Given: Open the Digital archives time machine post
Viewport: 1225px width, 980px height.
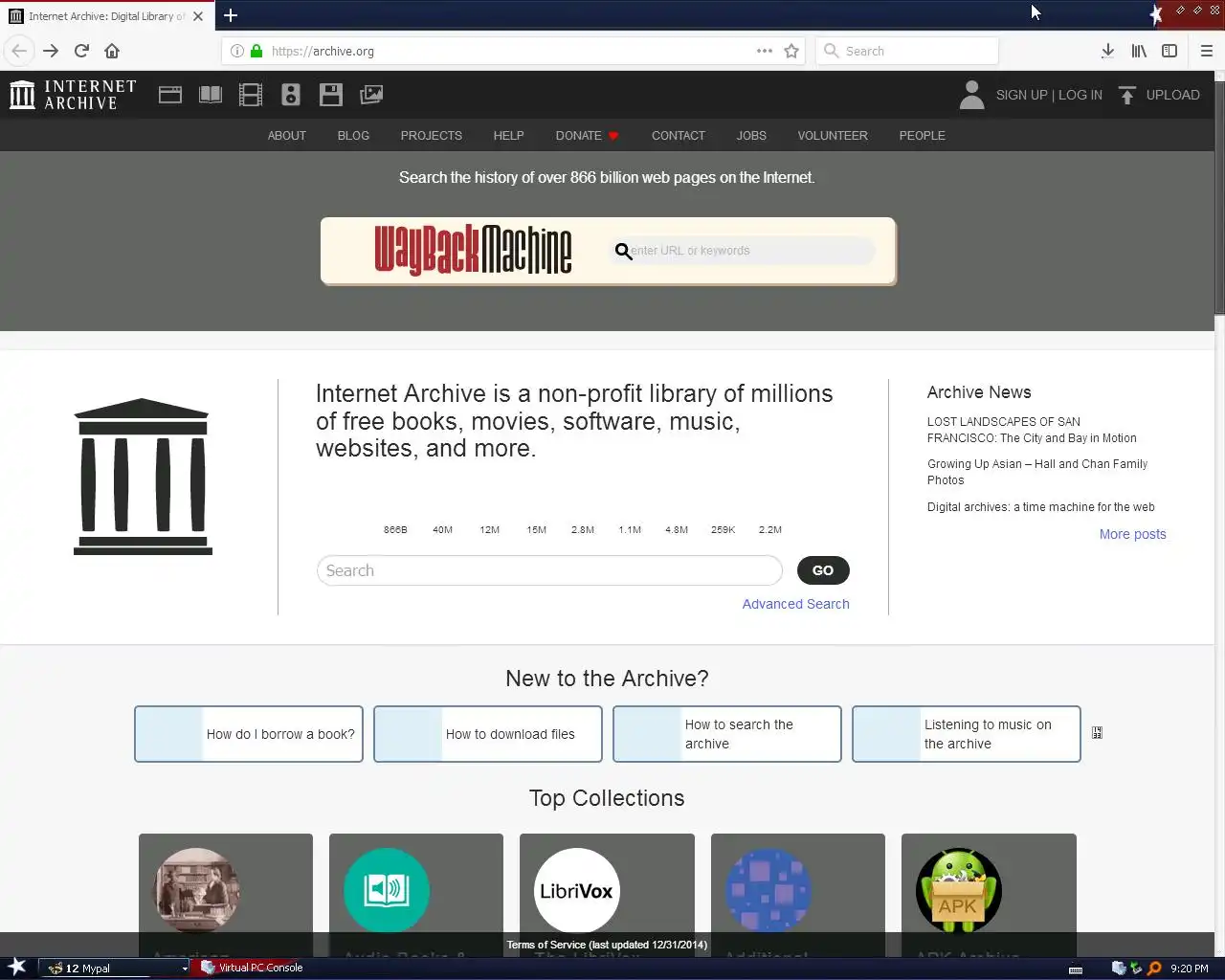Looking at the screenshot, I should [1041, 507].
